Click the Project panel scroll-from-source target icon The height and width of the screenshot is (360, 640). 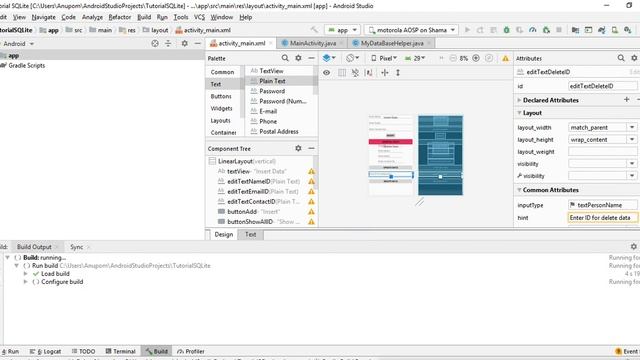point(155,43)
